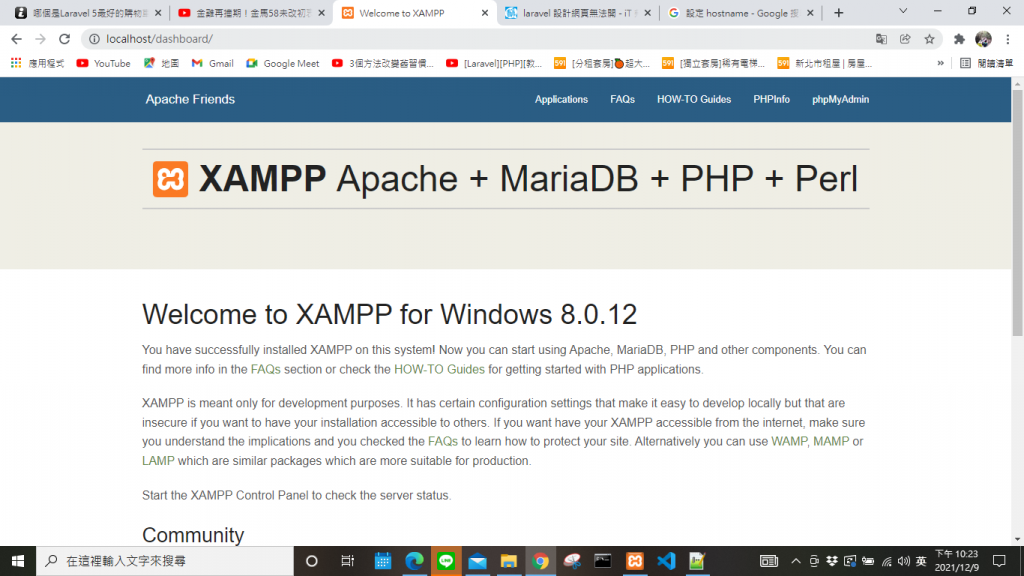Screen dimensions: 1024x576
Task: Open Cortana circle on the taskbar
Action: point(312,561)
